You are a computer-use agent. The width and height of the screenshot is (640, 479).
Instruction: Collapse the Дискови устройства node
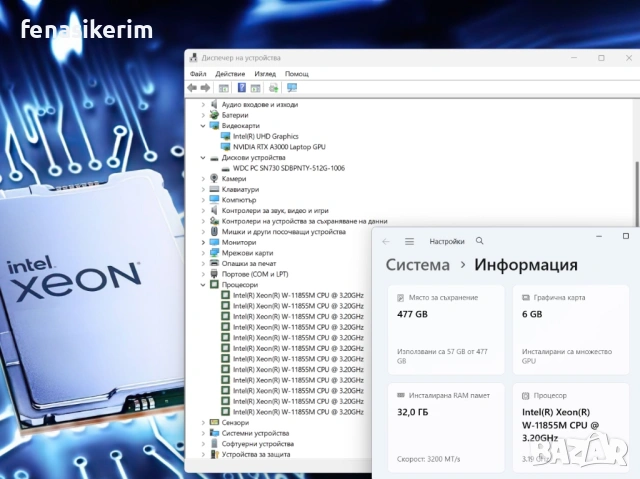(203, 157)
